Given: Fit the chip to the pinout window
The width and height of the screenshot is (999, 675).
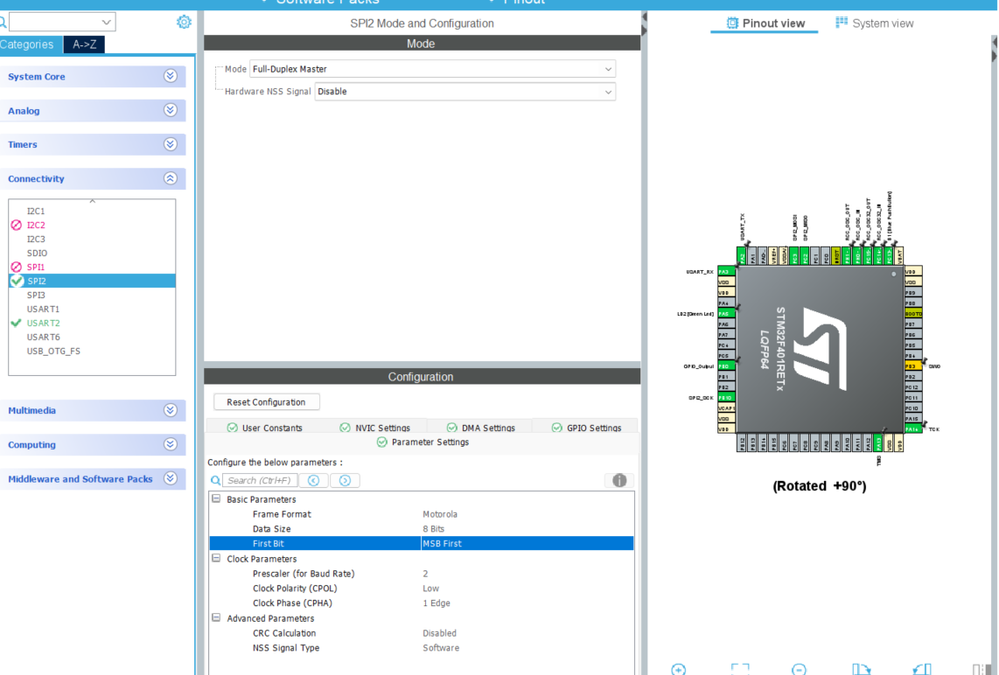Looking at the screenshot, I should coord(740,669).
